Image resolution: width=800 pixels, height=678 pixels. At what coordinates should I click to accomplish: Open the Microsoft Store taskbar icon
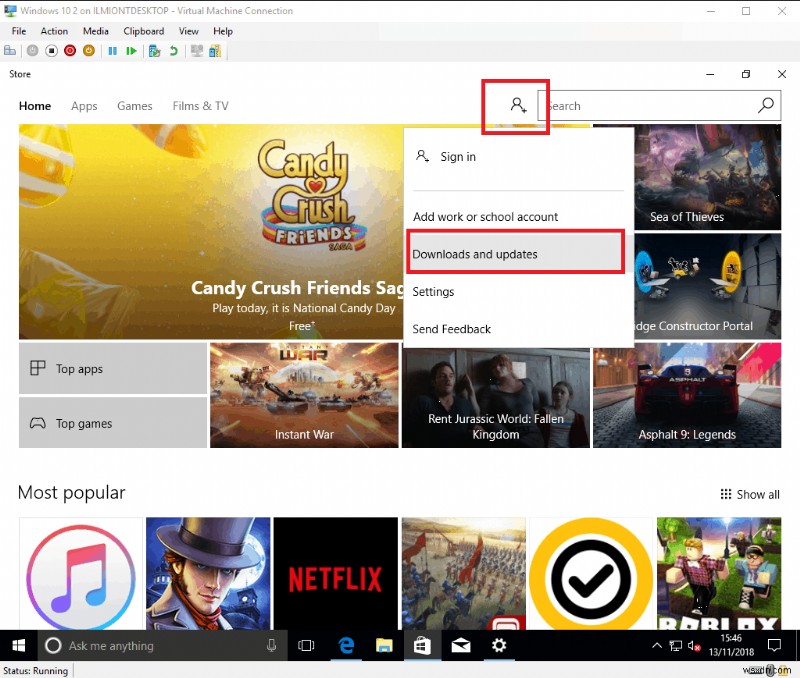coord(422,646)
